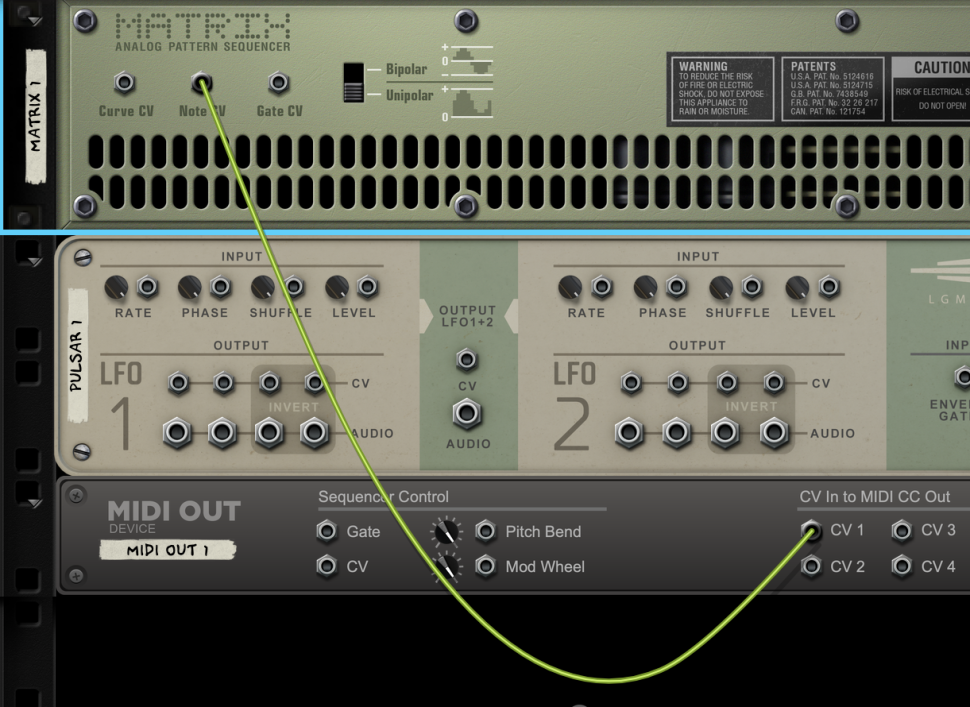Screen dimensions: 970x707
Task: Click the Gate CV jack on Matrix
Action: (x=279, y=83)
